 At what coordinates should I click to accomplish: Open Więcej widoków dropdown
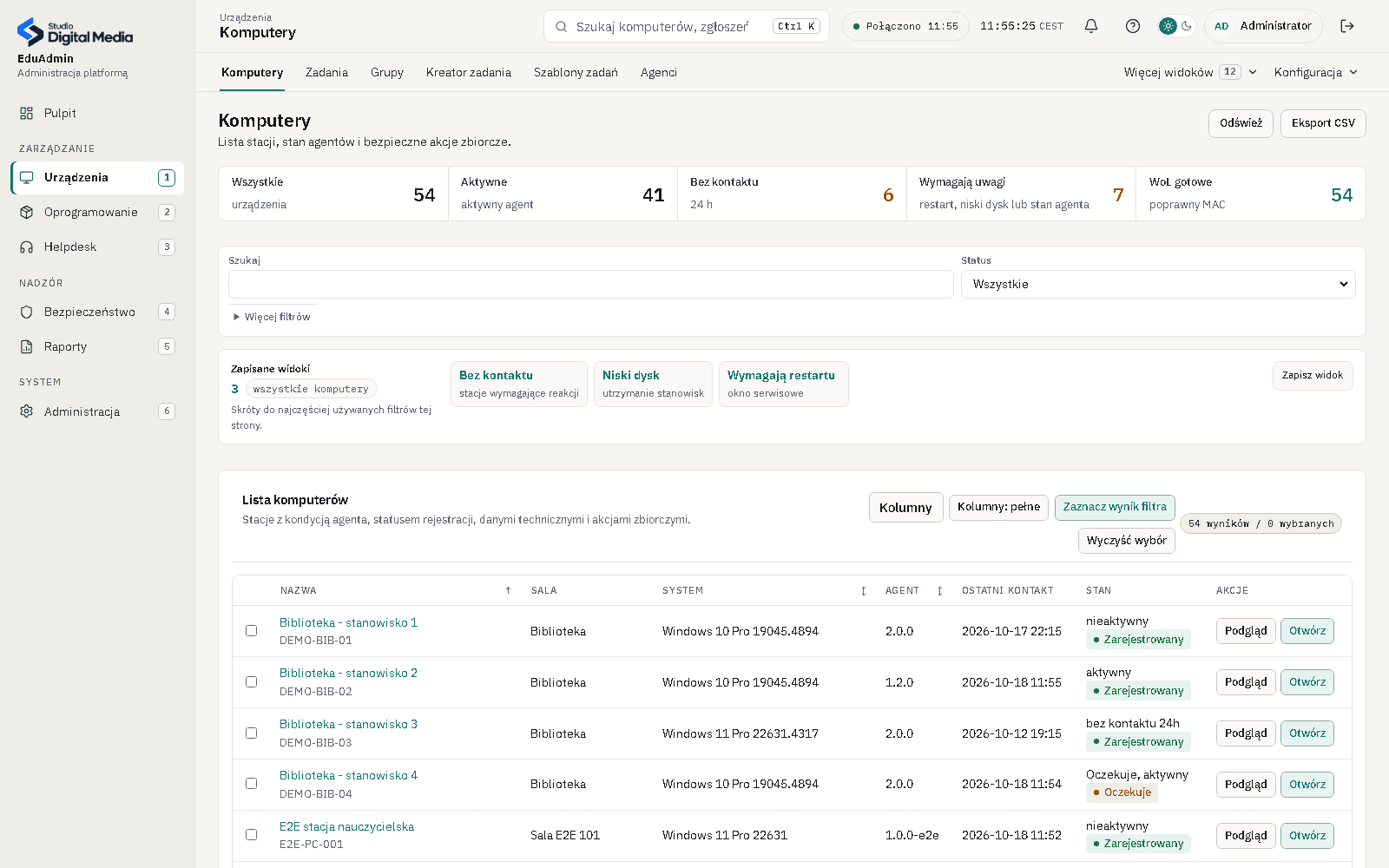pos(1190,72)
